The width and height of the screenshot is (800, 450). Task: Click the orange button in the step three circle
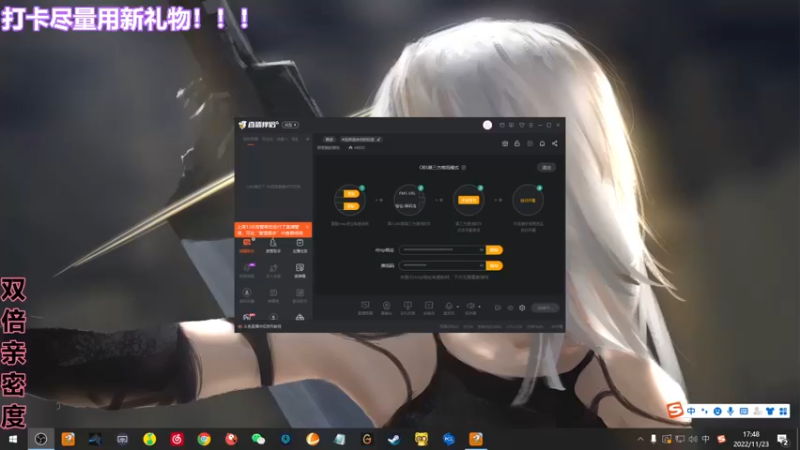[x=468, y=200]
